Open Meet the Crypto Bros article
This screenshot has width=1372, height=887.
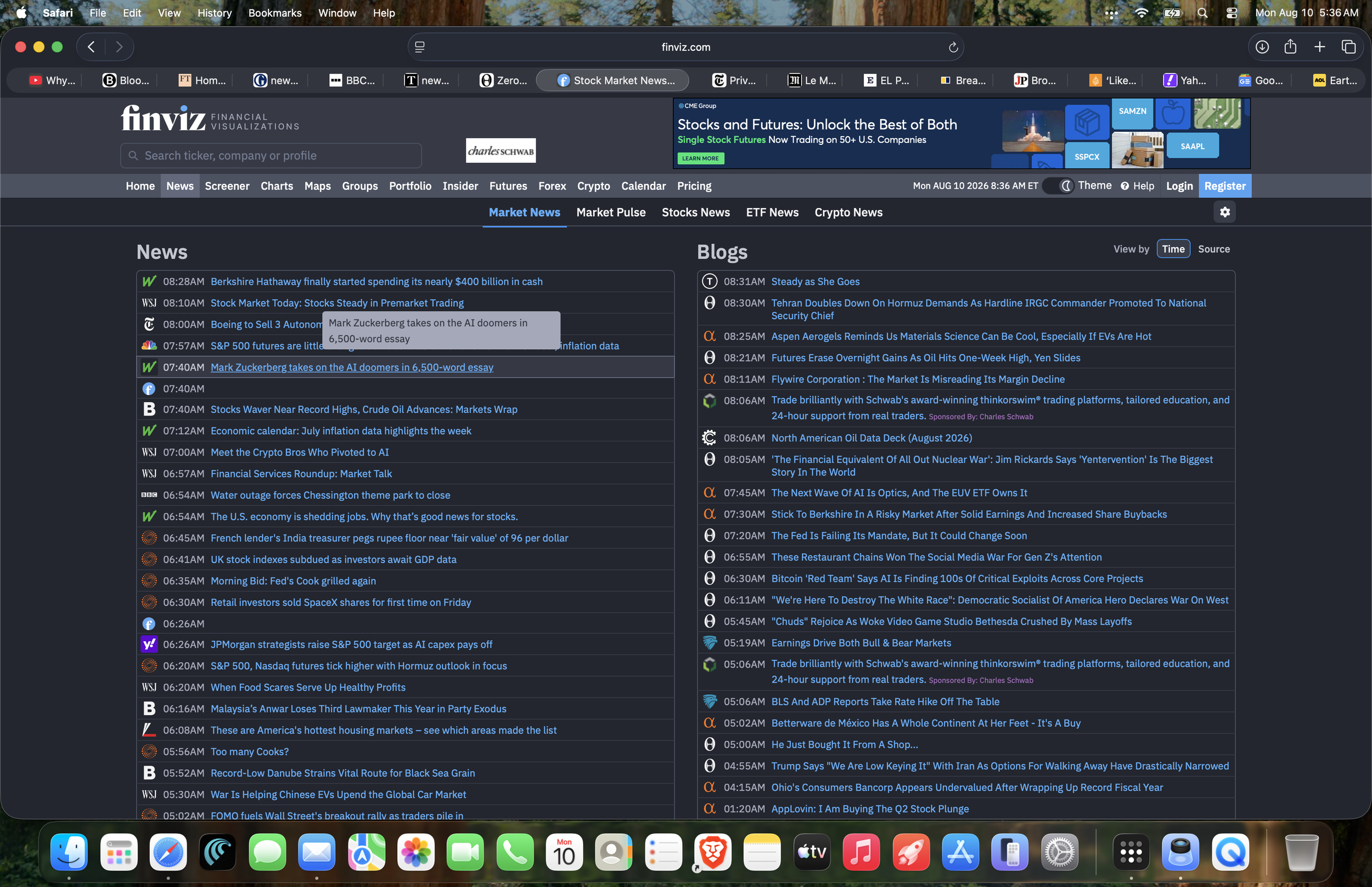click(300, 453)
